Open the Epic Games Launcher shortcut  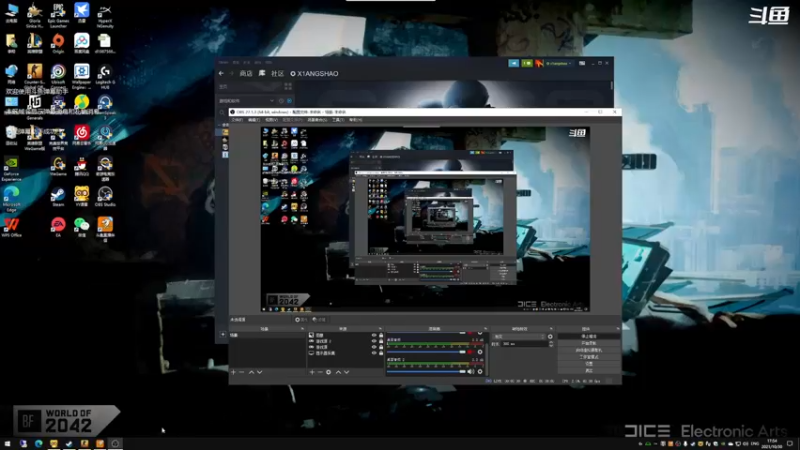click(x=58, y=13)
